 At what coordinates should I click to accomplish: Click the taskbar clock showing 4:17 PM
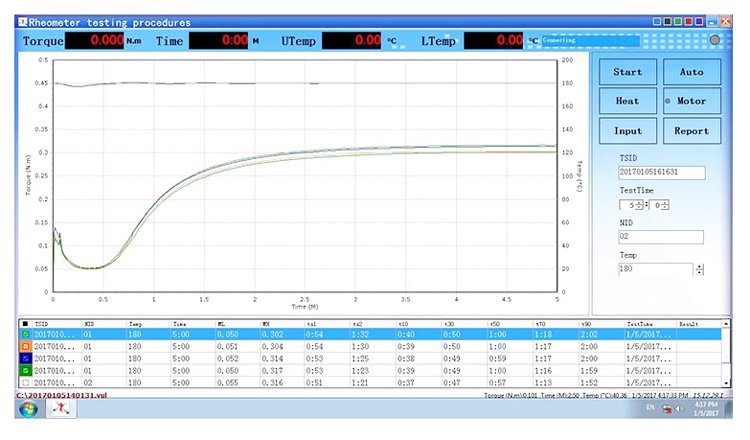point(706,409)
